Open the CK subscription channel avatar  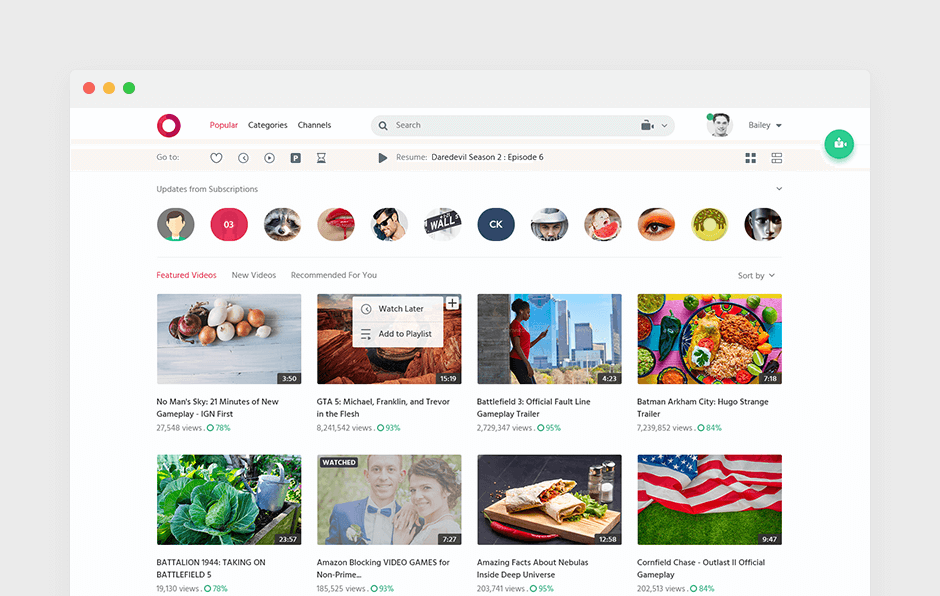point(495,225)
